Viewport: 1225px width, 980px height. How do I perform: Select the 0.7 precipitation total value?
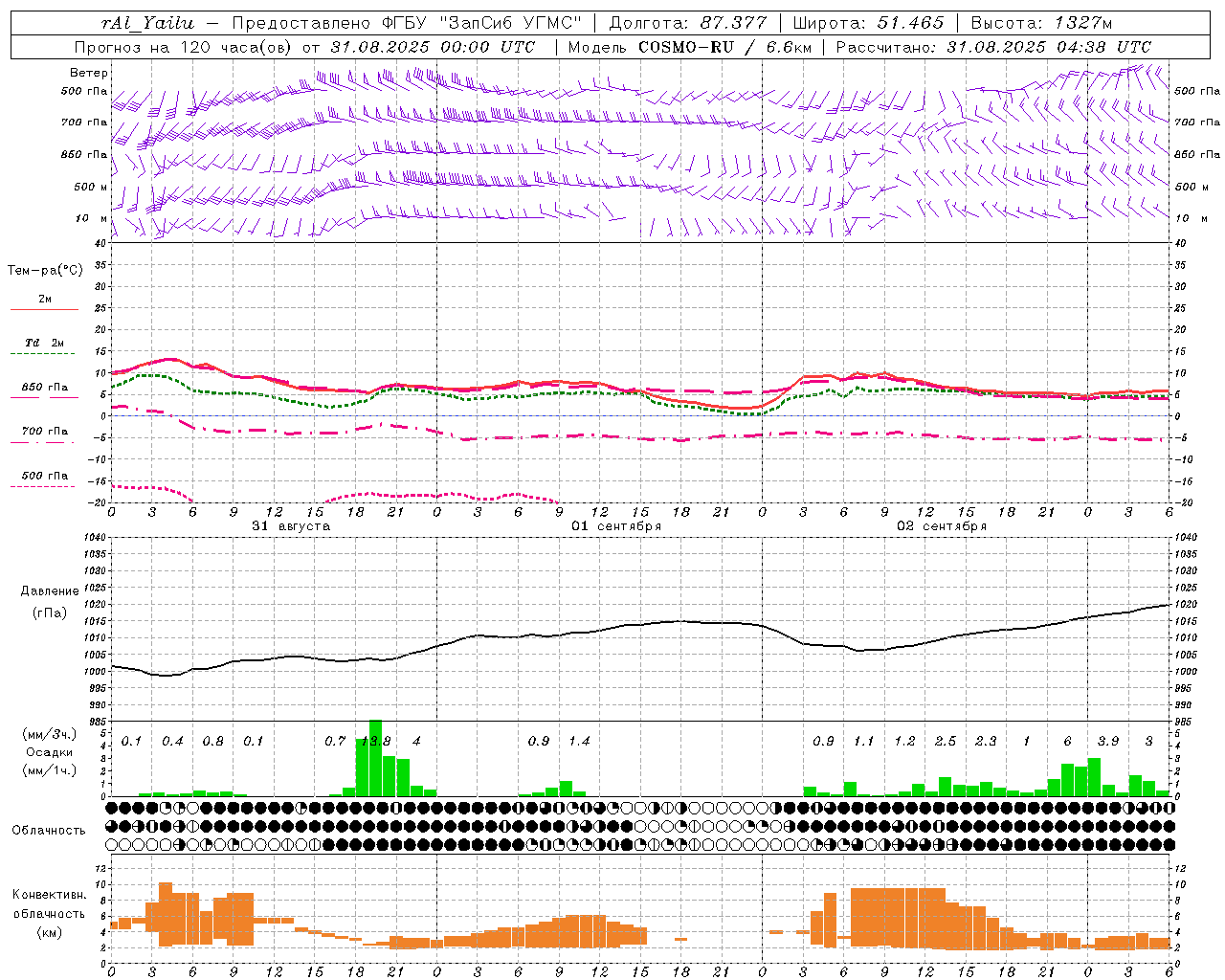pos(335,741)
